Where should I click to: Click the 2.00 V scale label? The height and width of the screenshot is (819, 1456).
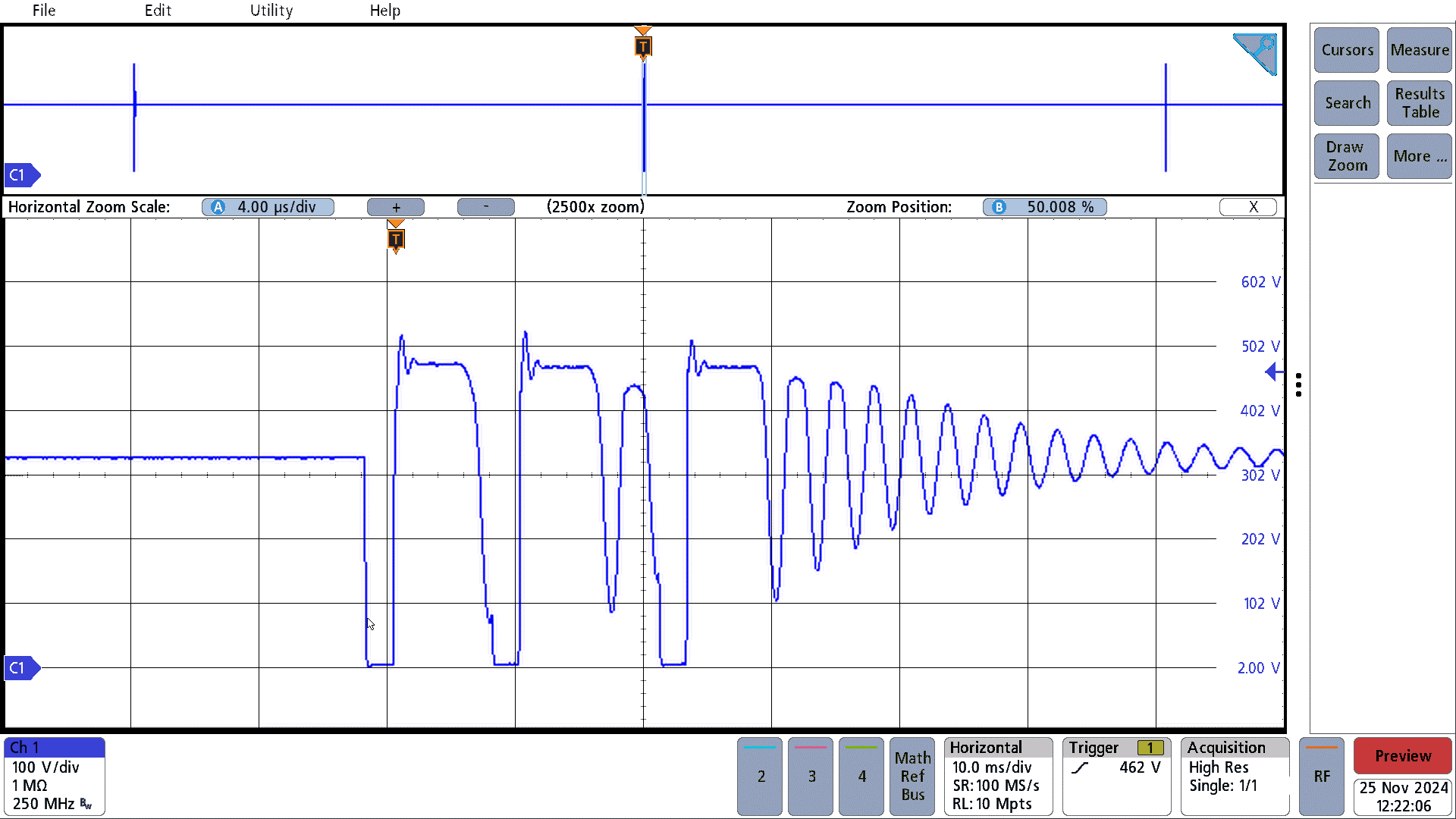pyautogui.click(x=1259, y=668)
